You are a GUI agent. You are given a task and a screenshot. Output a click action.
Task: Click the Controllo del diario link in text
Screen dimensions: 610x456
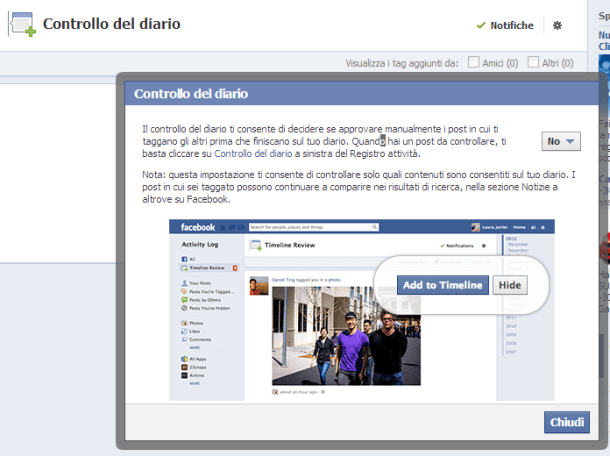(253, 154)
